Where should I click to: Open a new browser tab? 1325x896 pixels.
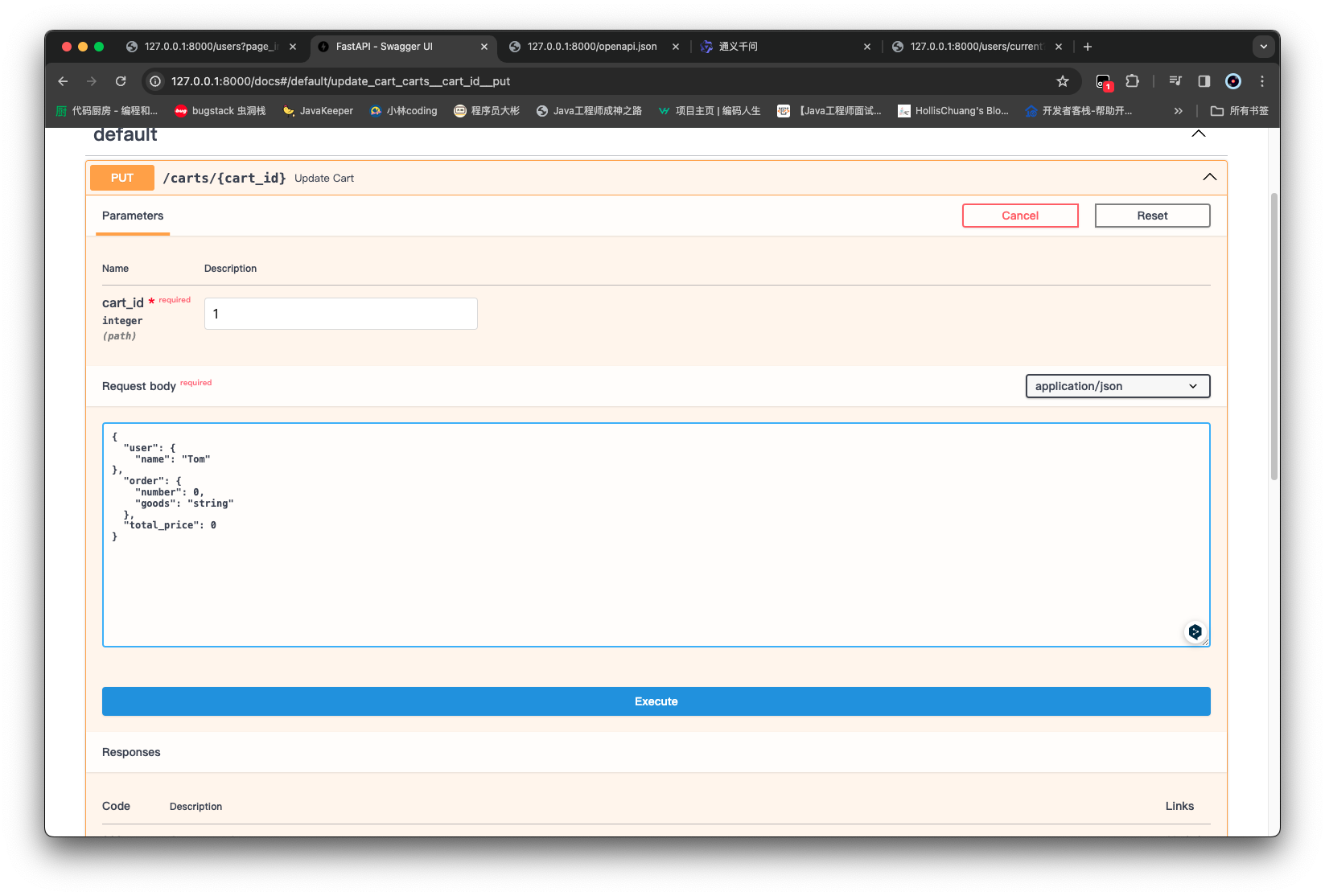click(1088, 47)
